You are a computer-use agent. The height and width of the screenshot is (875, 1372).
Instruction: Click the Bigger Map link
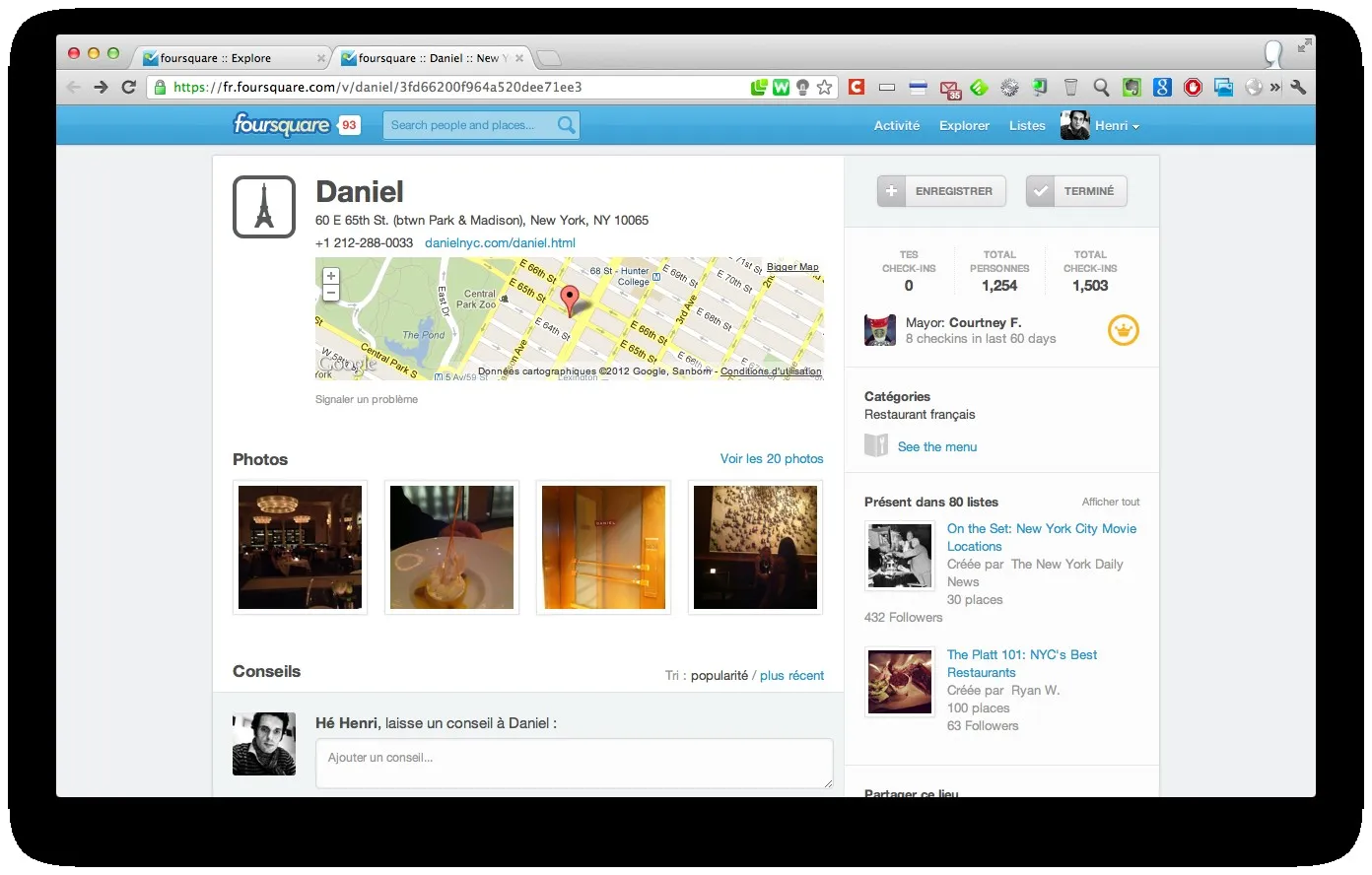coord(792,267)
